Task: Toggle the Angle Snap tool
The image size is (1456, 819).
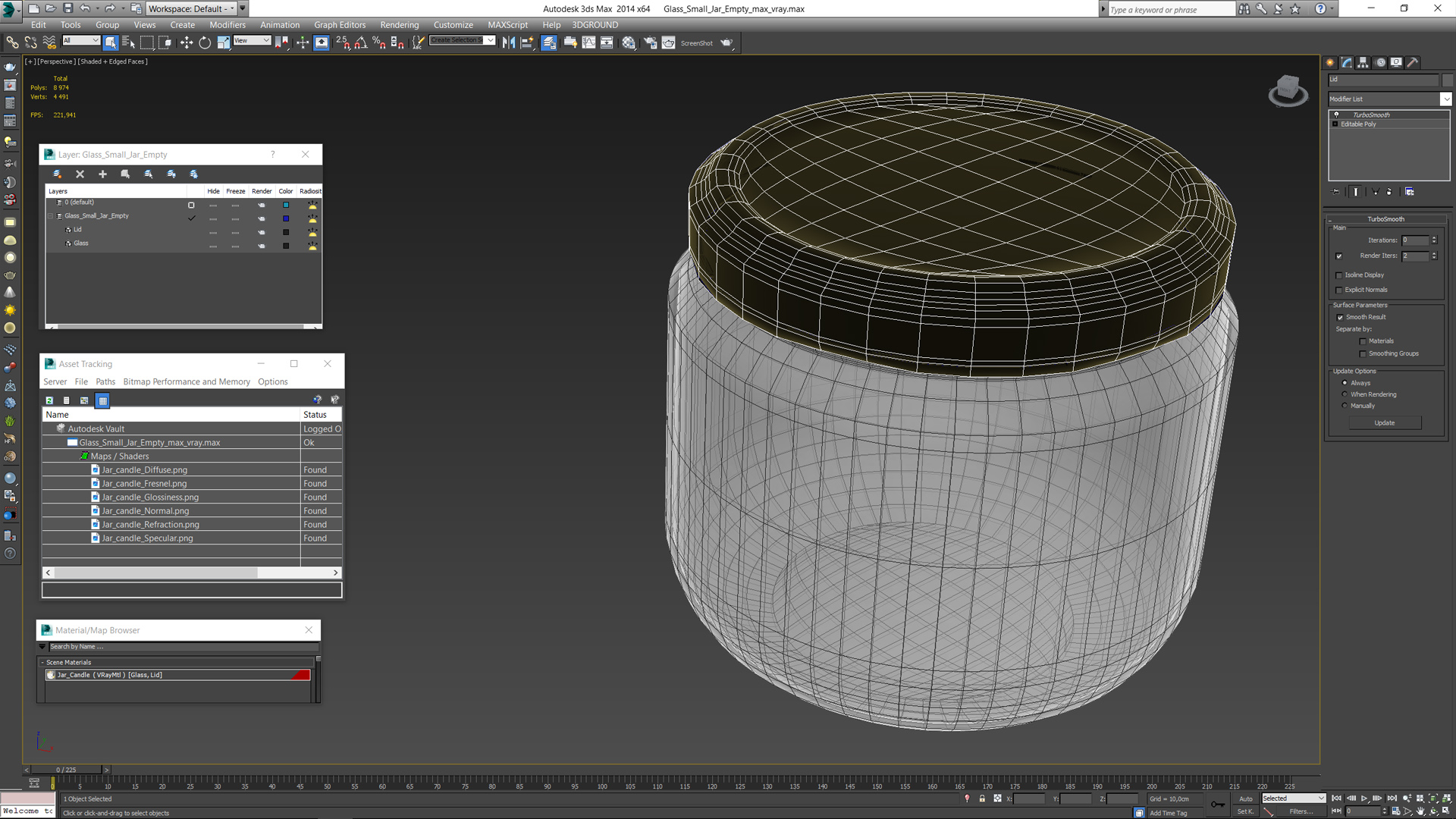Action: (x=361, y=42)
